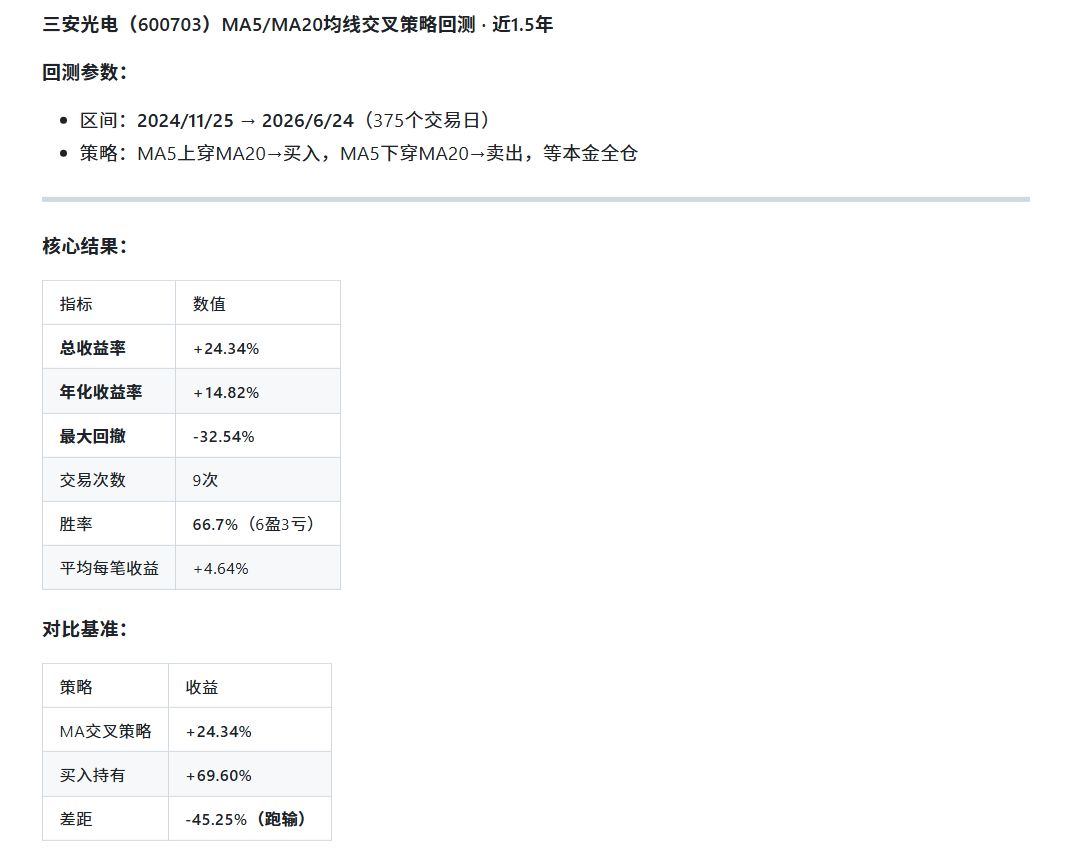Click the +24.34% value in MA交叉策略 row

click(x=219, y=732)
